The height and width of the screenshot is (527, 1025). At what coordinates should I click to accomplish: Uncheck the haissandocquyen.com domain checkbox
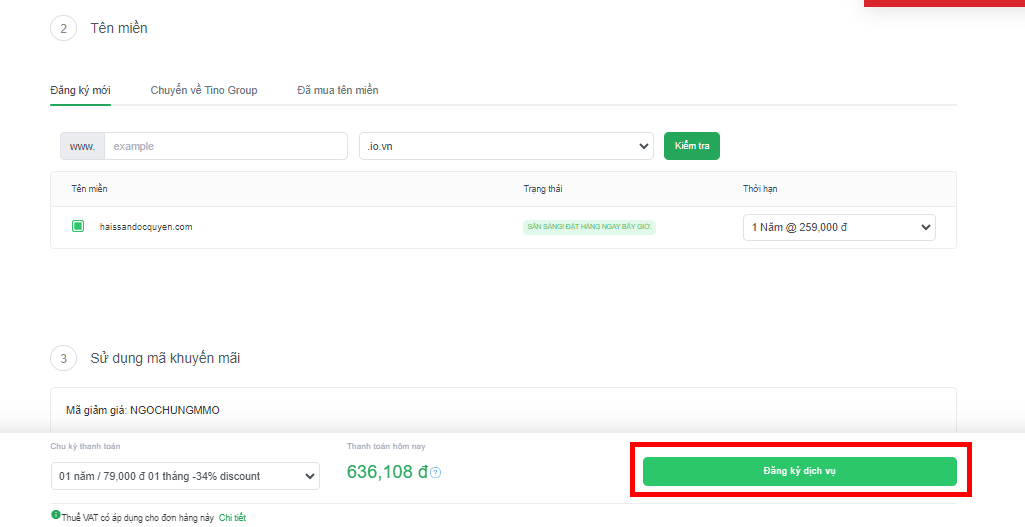(x=78, y=227)
